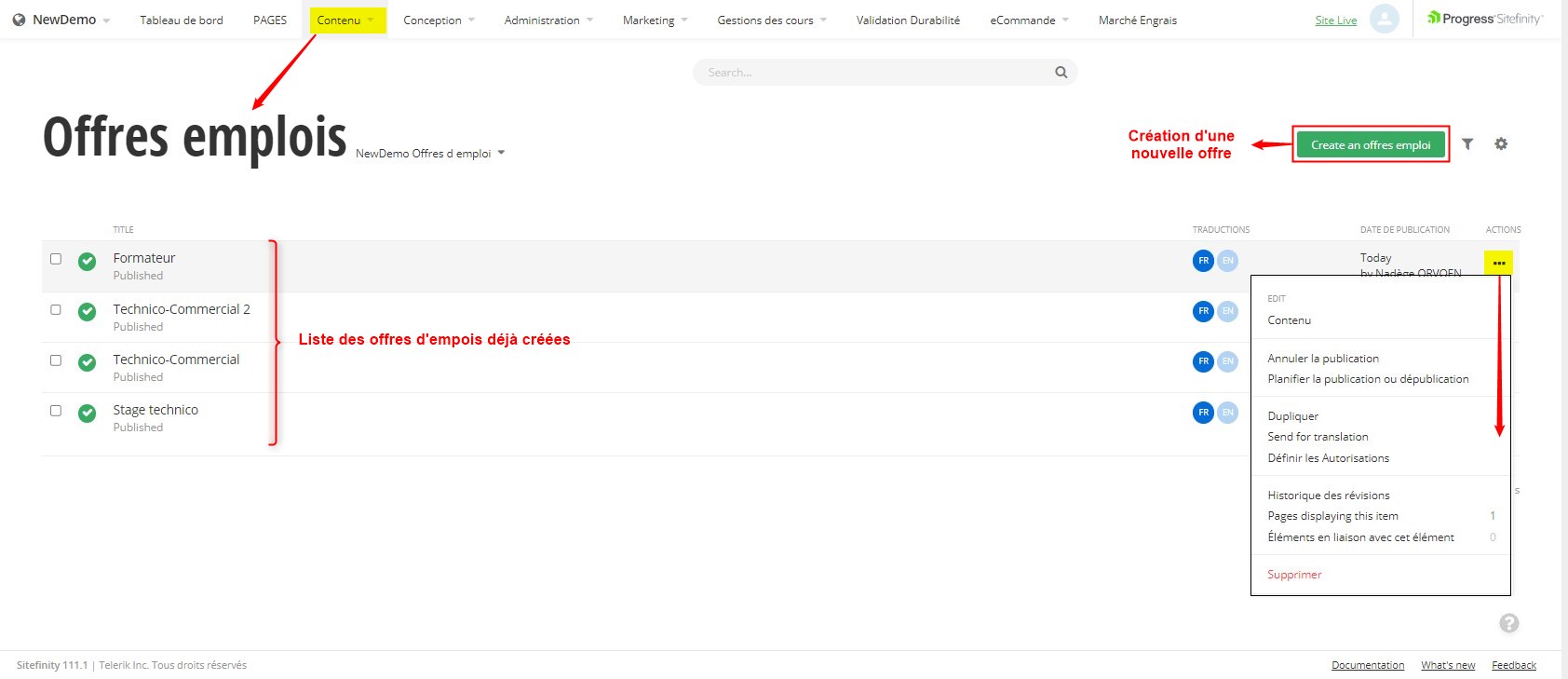This screenshot has height=679, width=1568.
Task: Select the EN translation badge for Stage technico
Action: click(1228, 412)
